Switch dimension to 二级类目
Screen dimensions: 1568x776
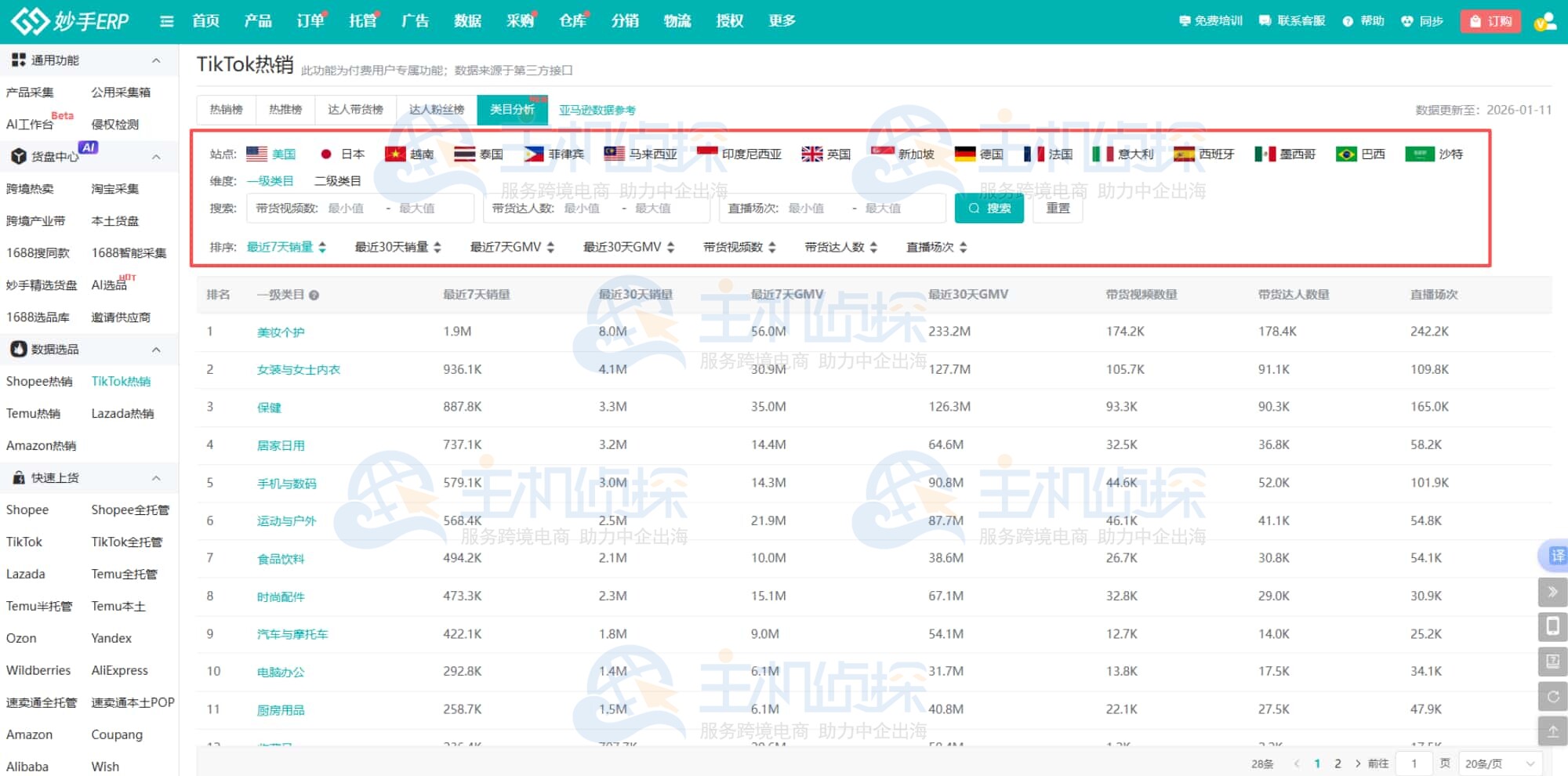point(337,180)
